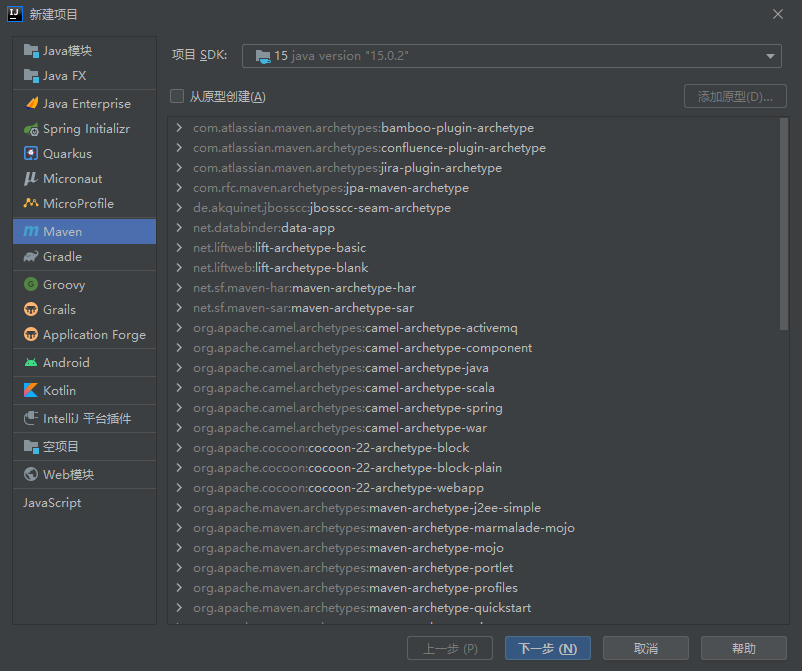Expand camel-archetype-spring archetype arrow
The height and width of the screenshot is (671, 802).
click(179, 408)
